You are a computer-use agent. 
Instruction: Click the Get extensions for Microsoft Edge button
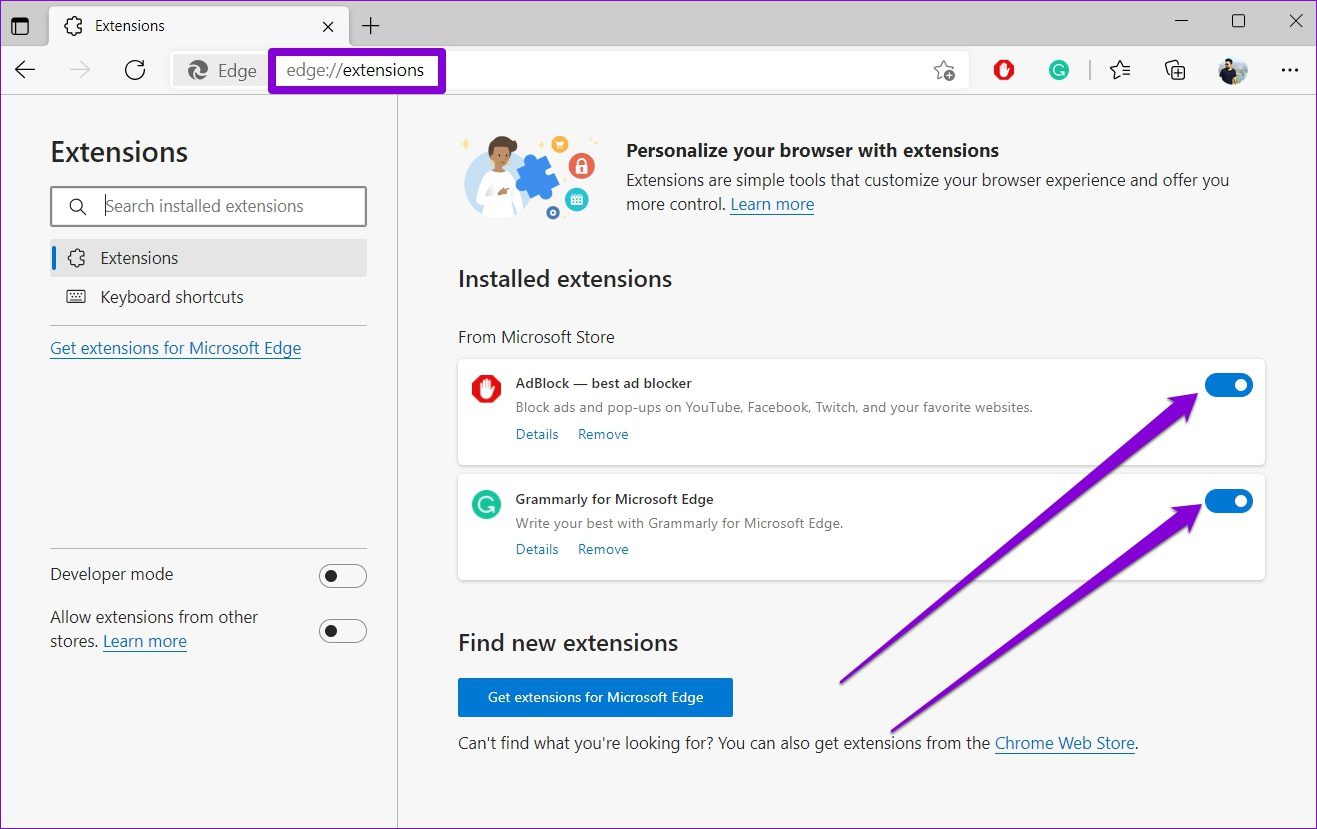(595, 697)
